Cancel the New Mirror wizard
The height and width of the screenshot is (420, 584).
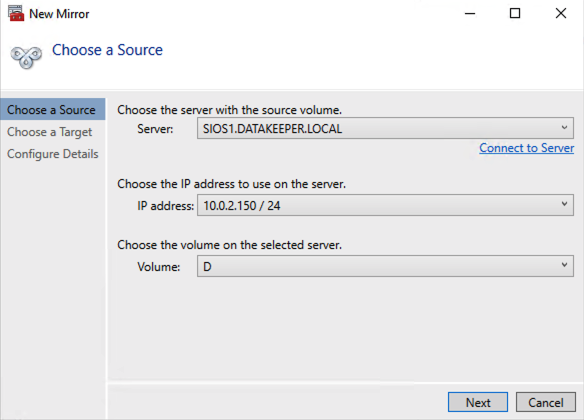pos(546,402)
